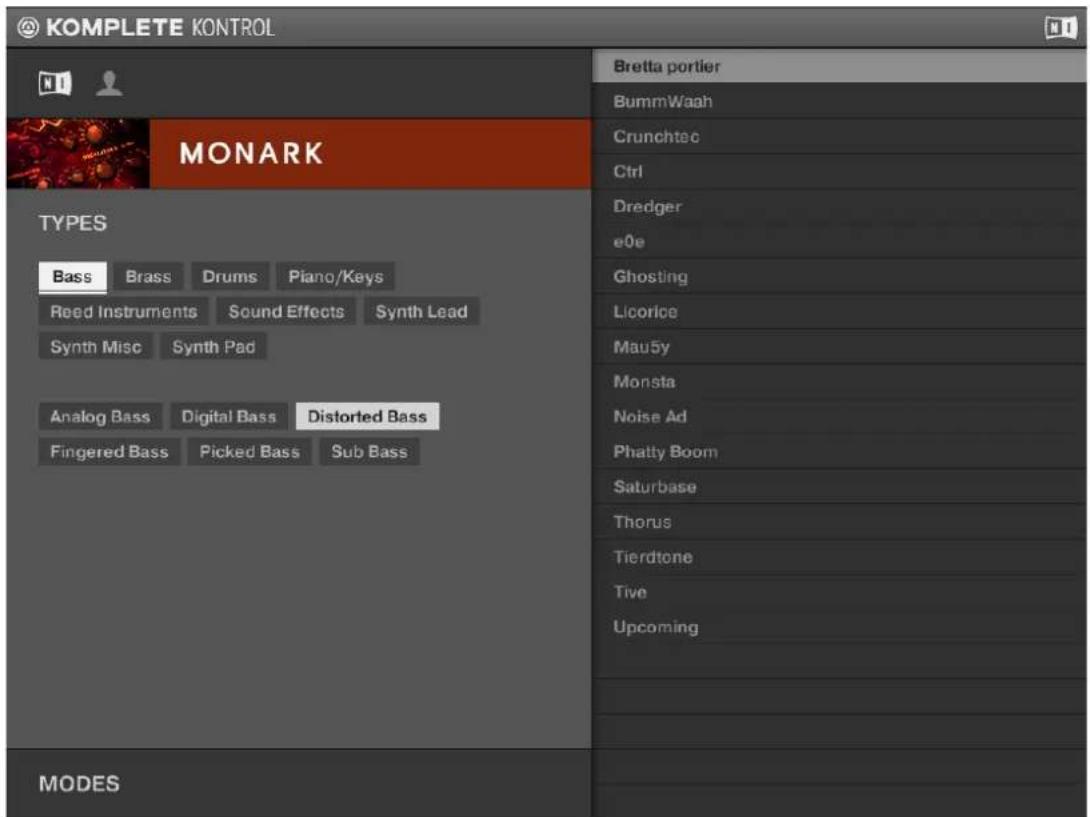Select the Upcoming preset
Image resolution: width=1090 pixels, height=817 pixels.
coord(839,627)
